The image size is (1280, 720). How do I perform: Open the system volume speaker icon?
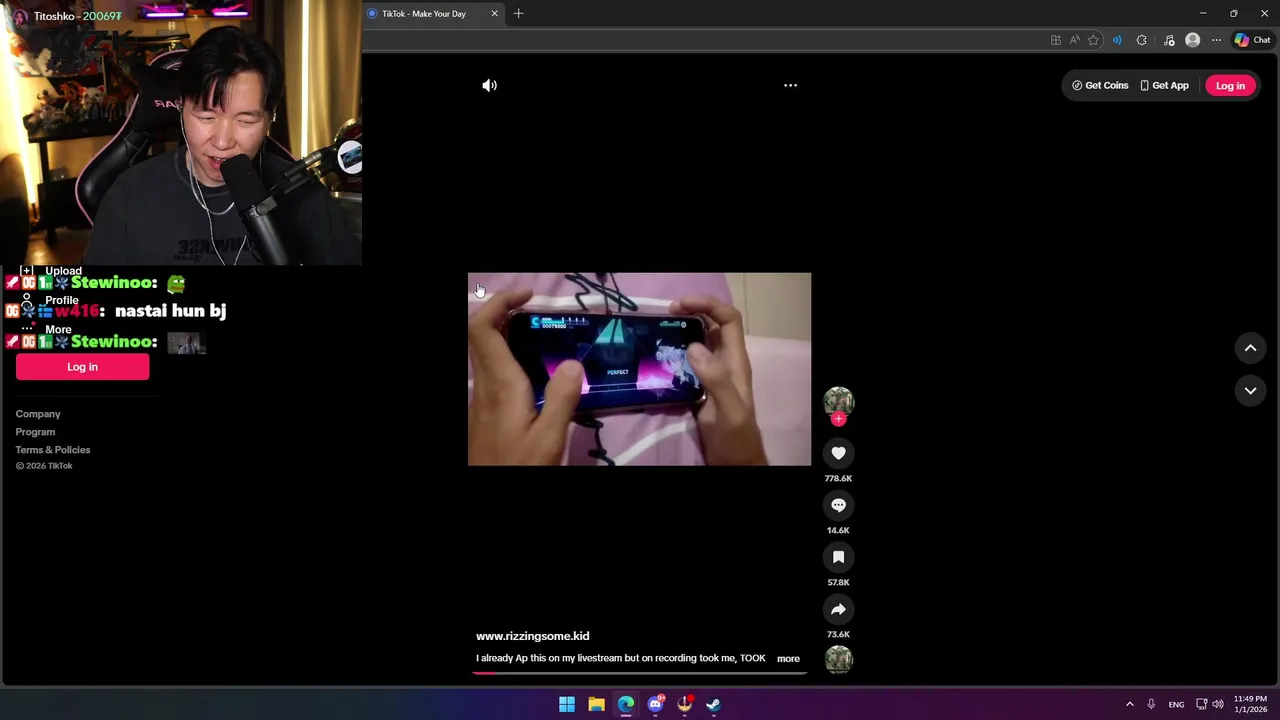click(x=1217, y=704)
